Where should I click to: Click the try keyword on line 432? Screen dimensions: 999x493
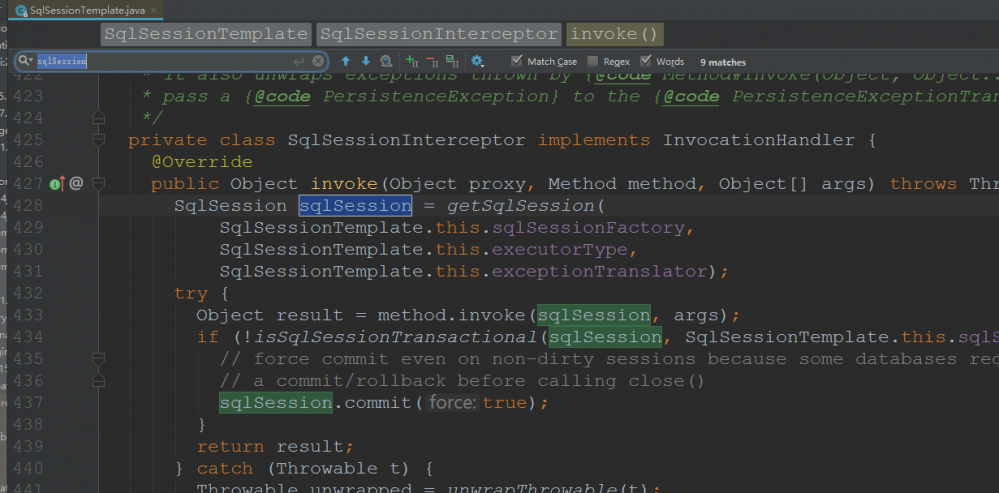click(x=191, y=294)
